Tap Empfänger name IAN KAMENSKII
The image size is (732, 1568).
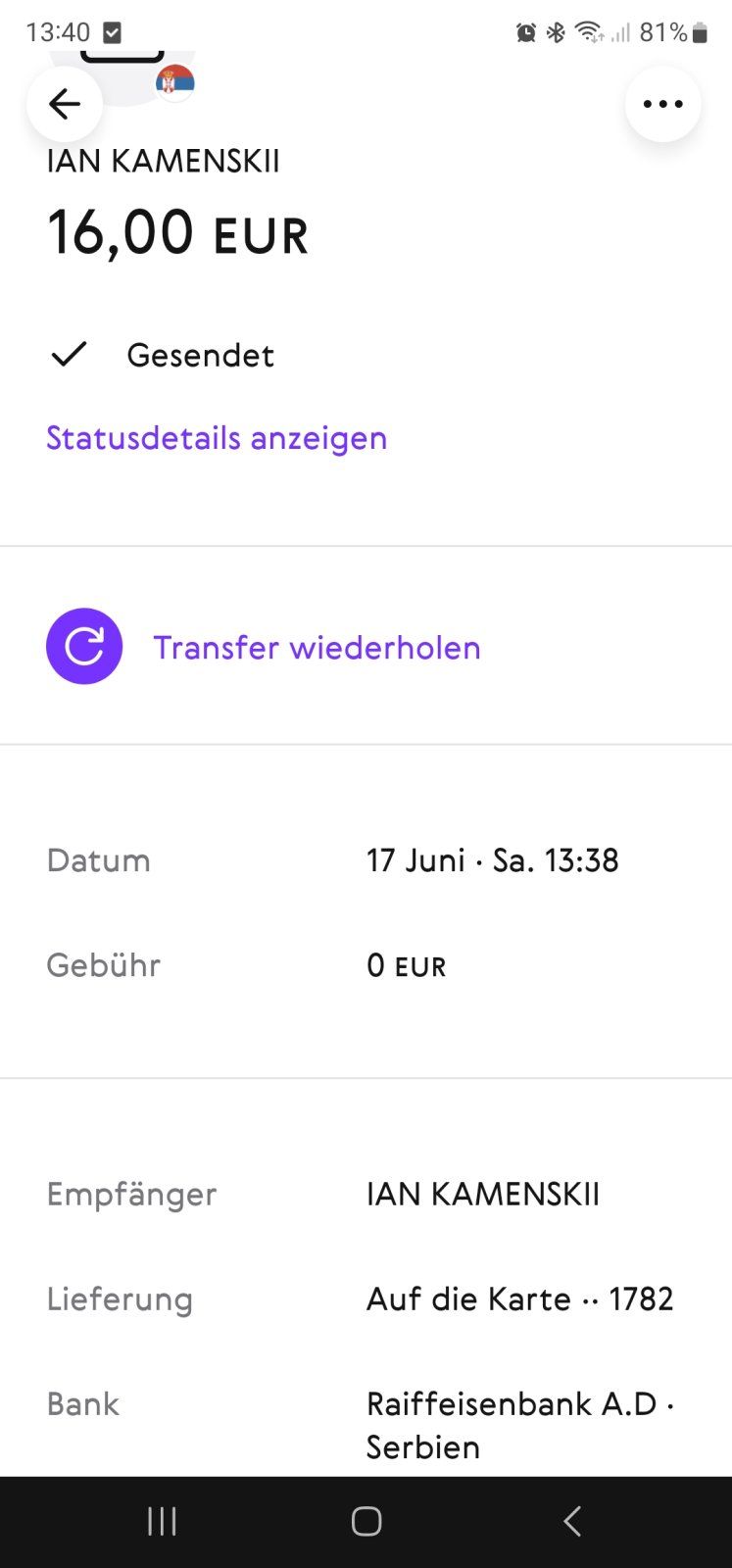[482, 1194]
